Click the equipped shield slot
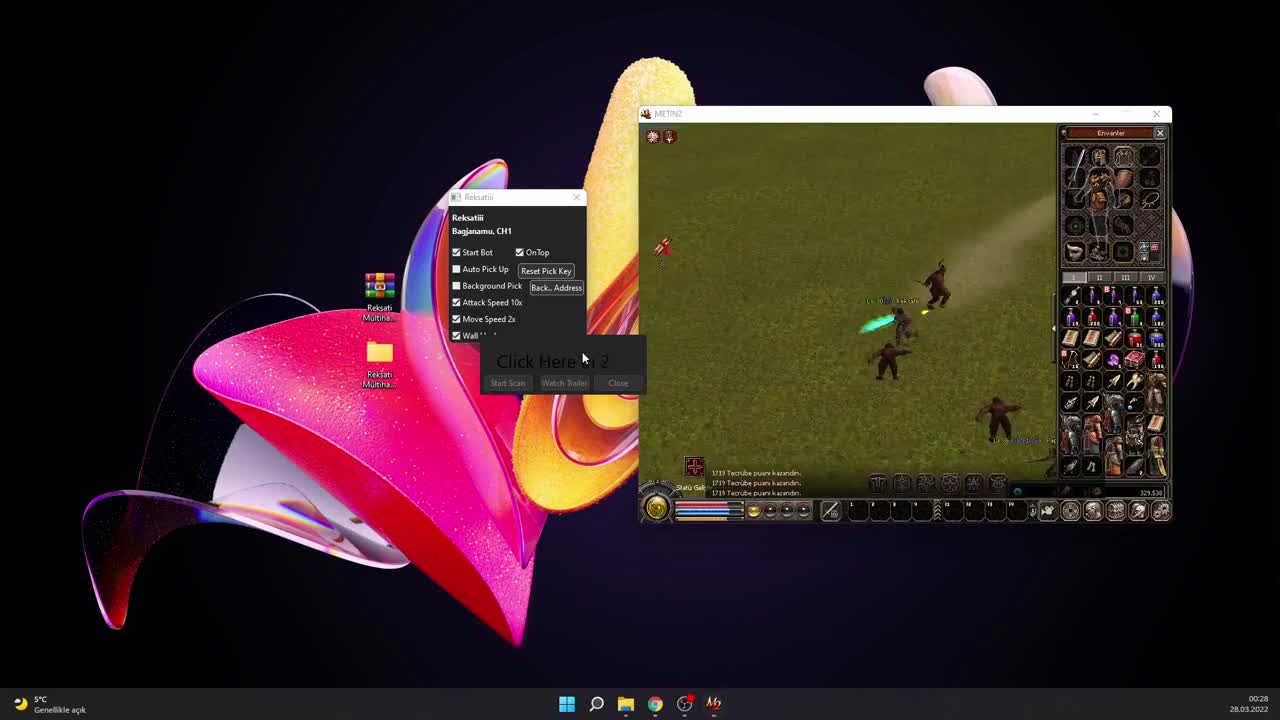 (x=1124, y=179)
